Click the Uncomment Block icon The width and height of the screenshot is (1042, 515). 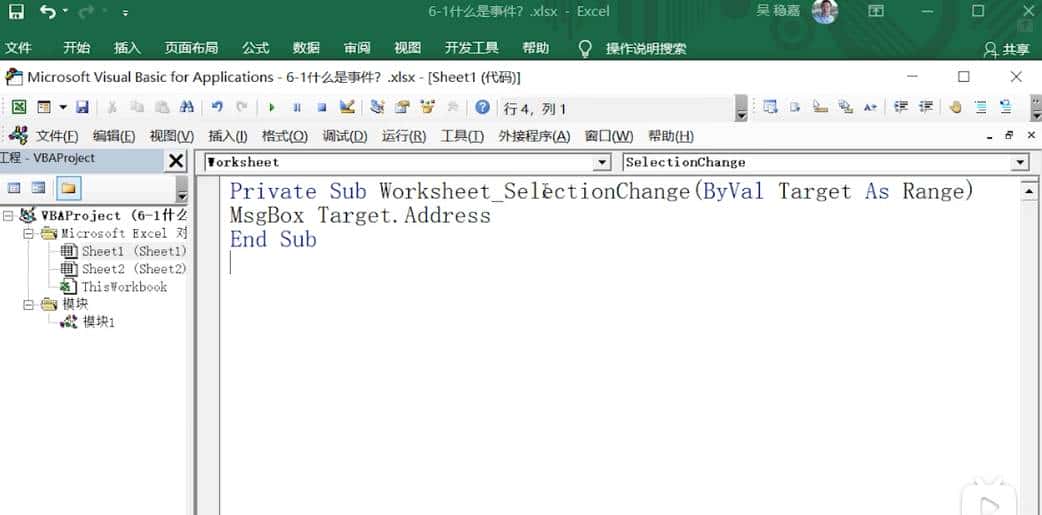pyautogui.click(x=1005, y=107)
